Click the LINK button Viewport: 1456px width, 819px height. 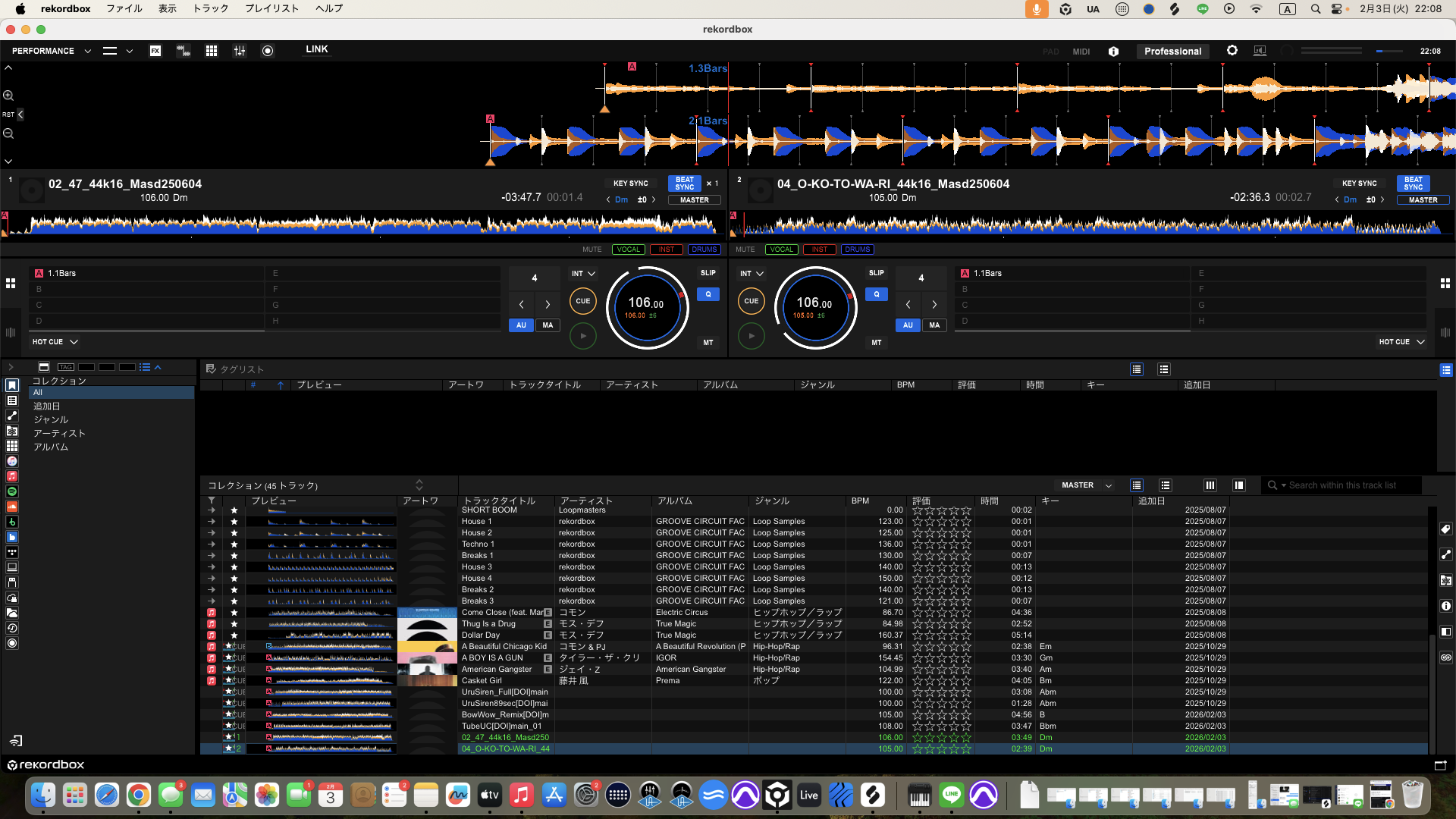[x=316, y=49]
